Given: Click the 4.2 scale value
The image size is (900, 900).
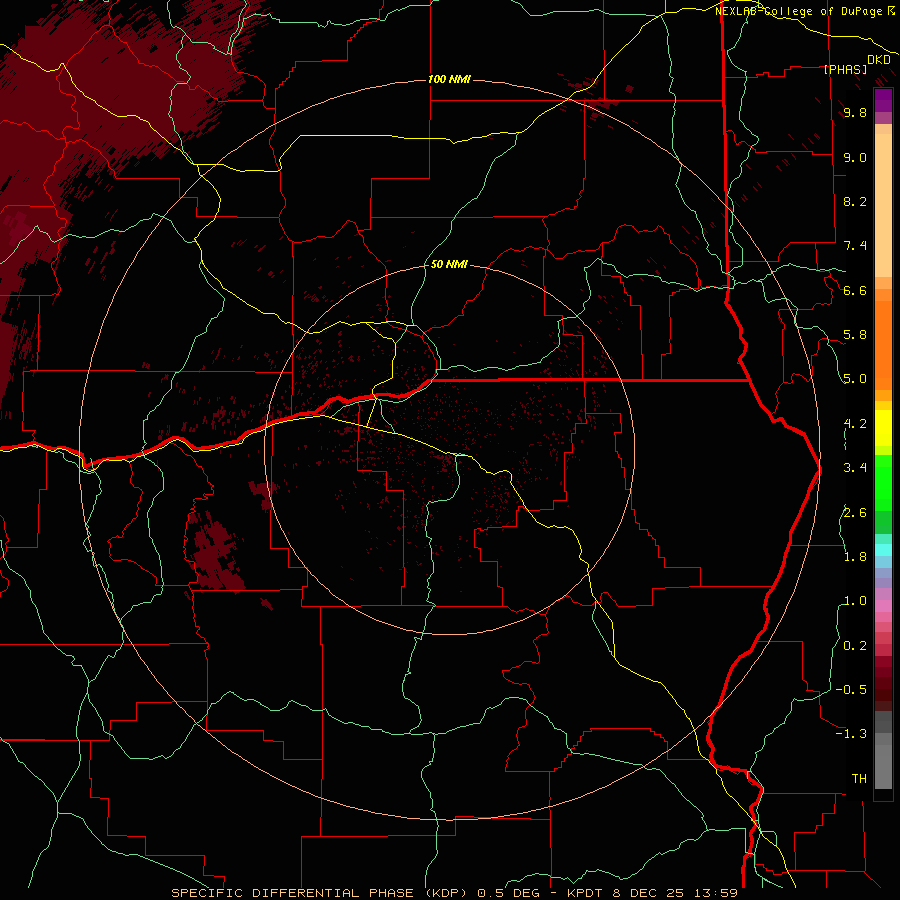Looking at the screenshot, I should (x=855, y=424).
